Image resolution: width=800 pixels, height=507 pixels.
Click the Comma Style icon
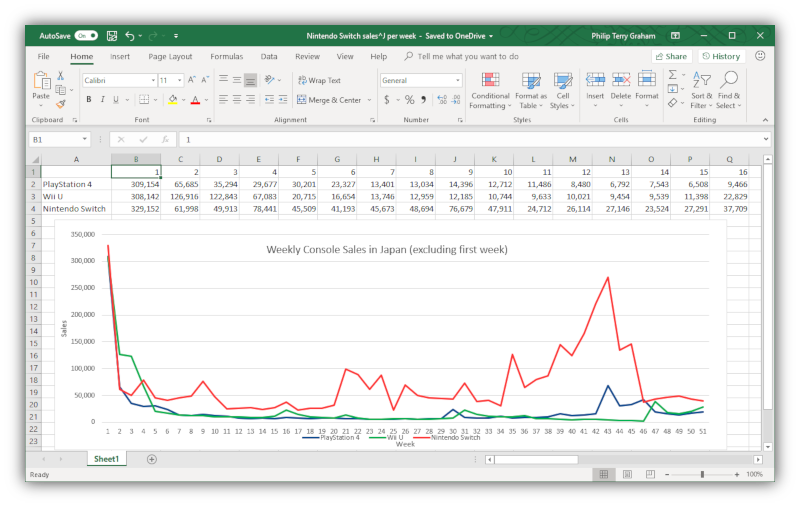coord(423,99)
